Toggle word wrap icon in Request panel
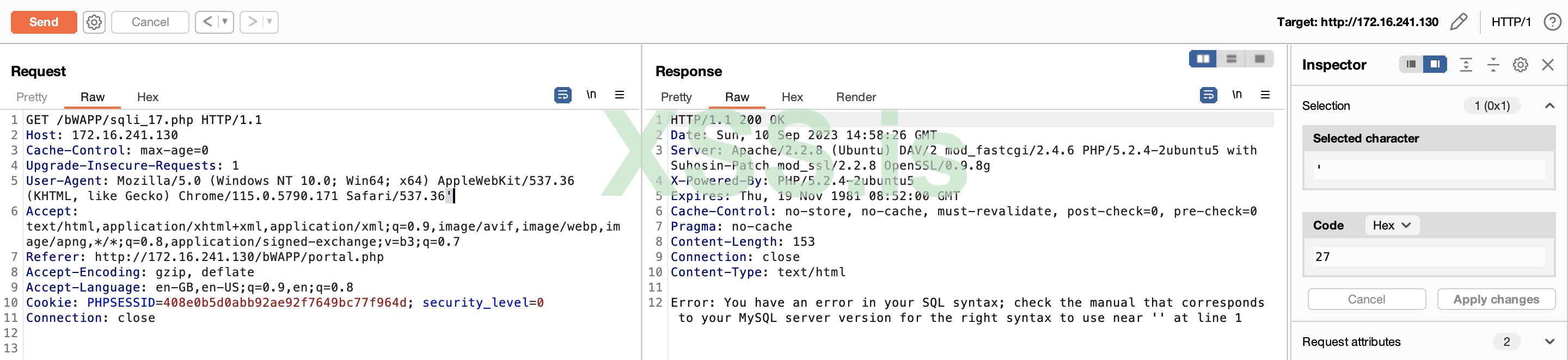1568x360 pixels. [x=562, y=95]
